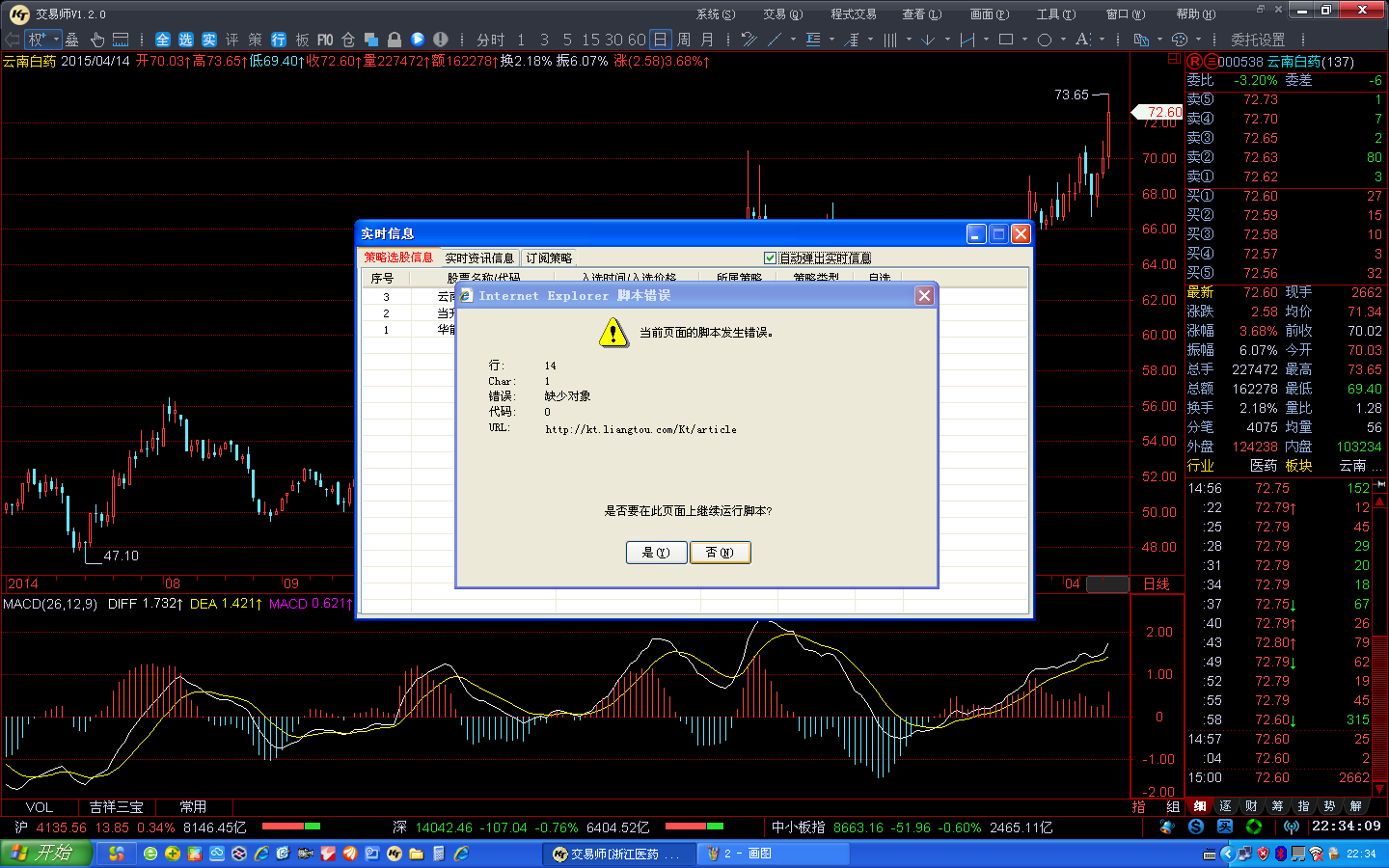Image resolution: width=1389 pixels, height=868 pixels.
Task: Click the exclamation info icon in toolbar
Action: point(440,40)
